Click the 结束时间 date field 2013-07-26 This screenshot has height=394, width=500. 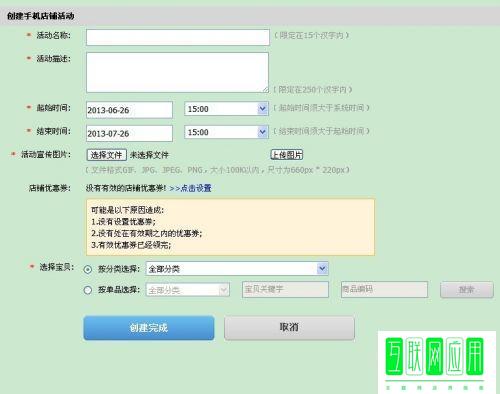click(129, 133)
